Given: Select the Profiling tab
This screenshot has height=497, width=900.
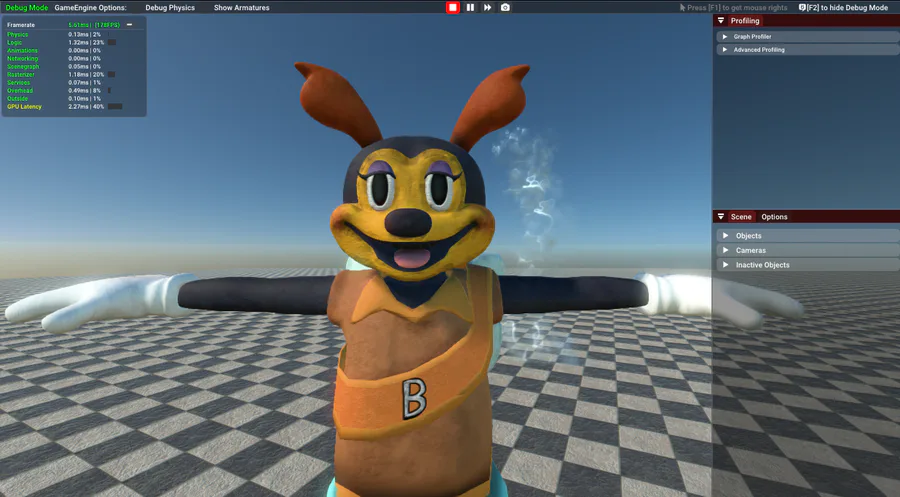Looking at the screenshot, I should pos(745,21).
